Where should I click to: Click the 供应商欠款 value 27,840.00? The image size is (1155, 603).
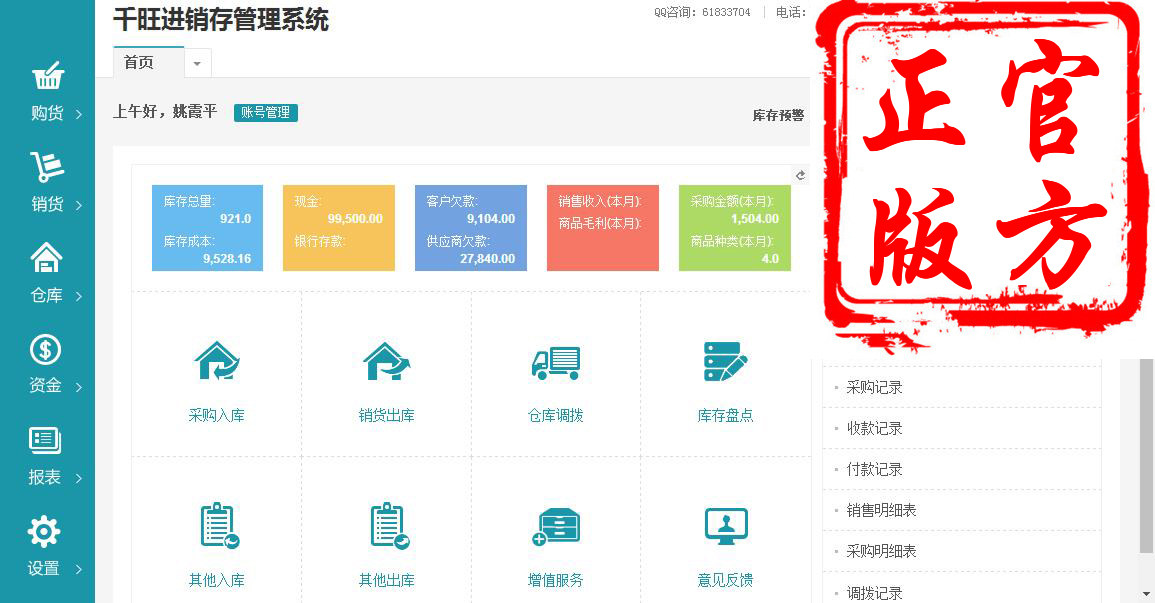point(488,259)
